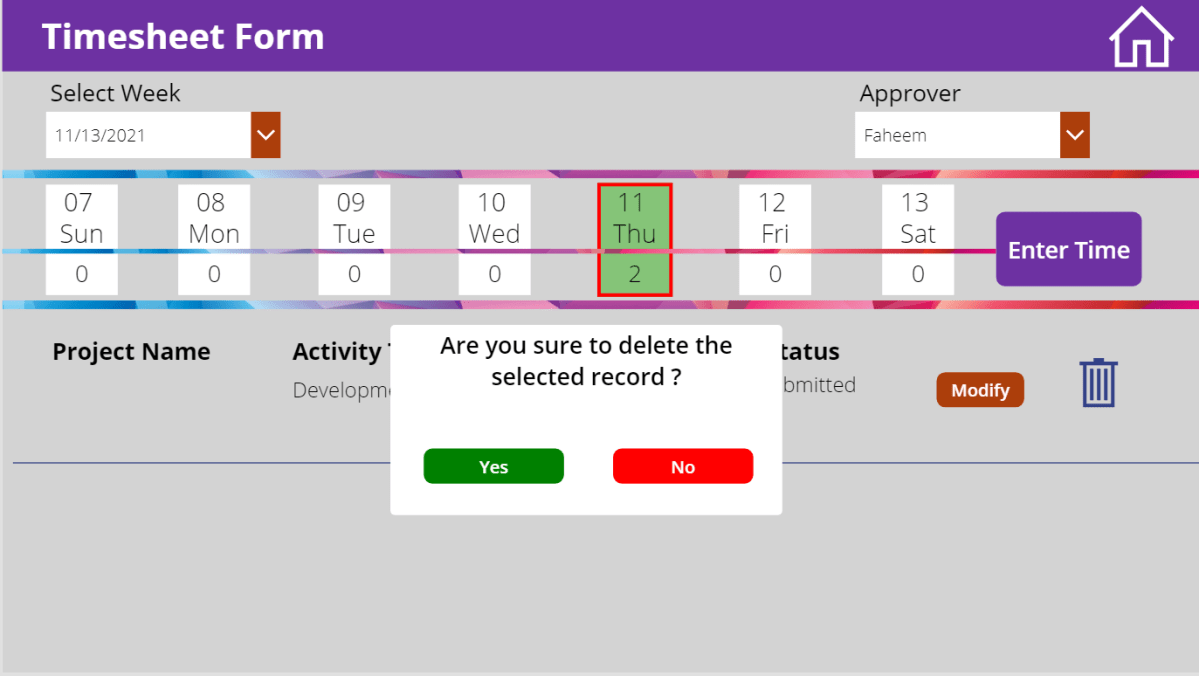Confirm deletion by clicking Yes

tap(493, 466)
